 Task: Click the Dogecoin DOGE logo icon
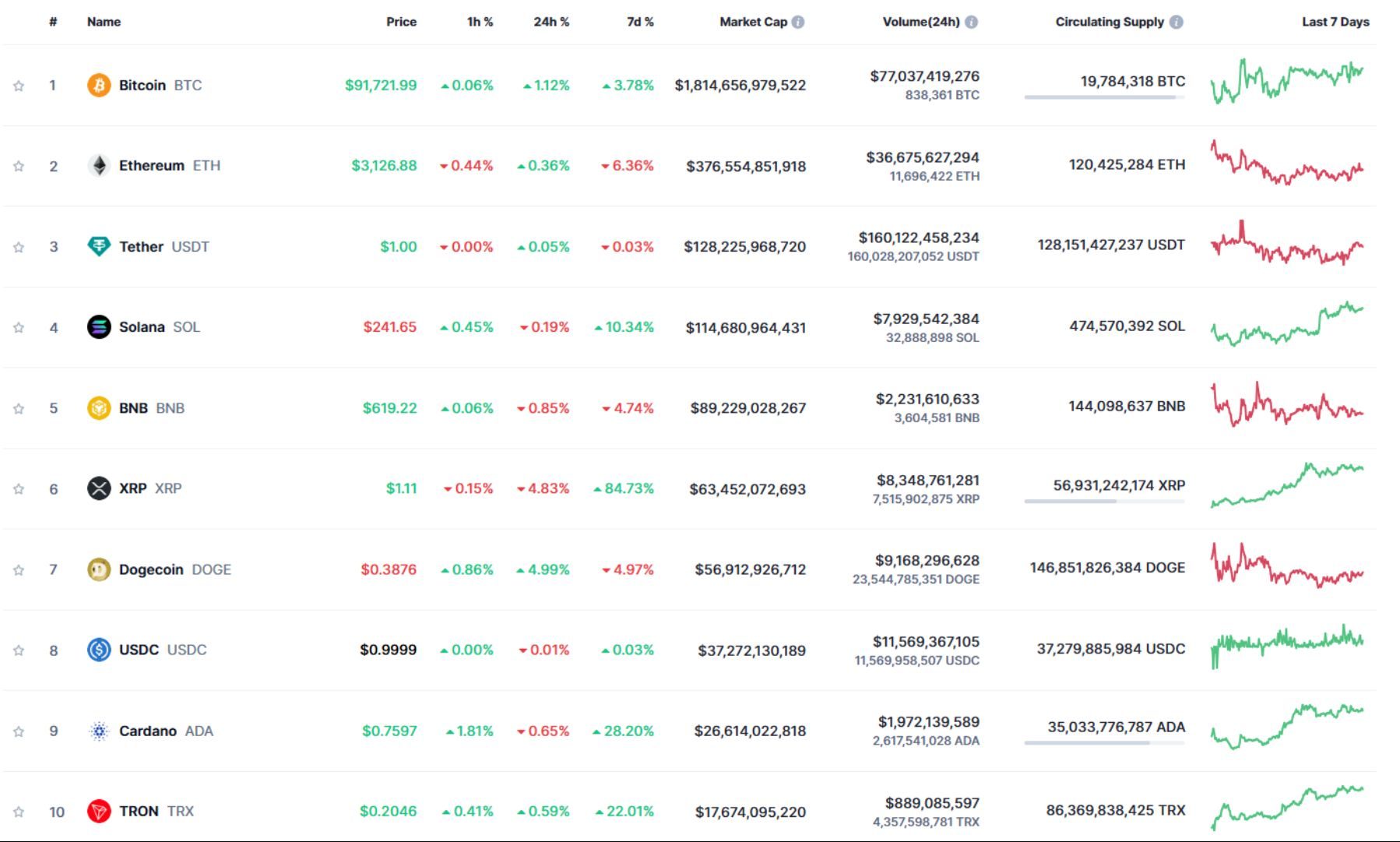pos(98,569)
